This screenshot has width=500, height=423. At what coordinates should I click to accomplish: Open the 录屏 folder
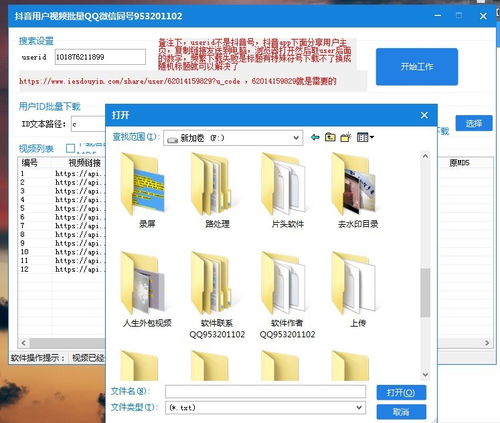(145, 191)
